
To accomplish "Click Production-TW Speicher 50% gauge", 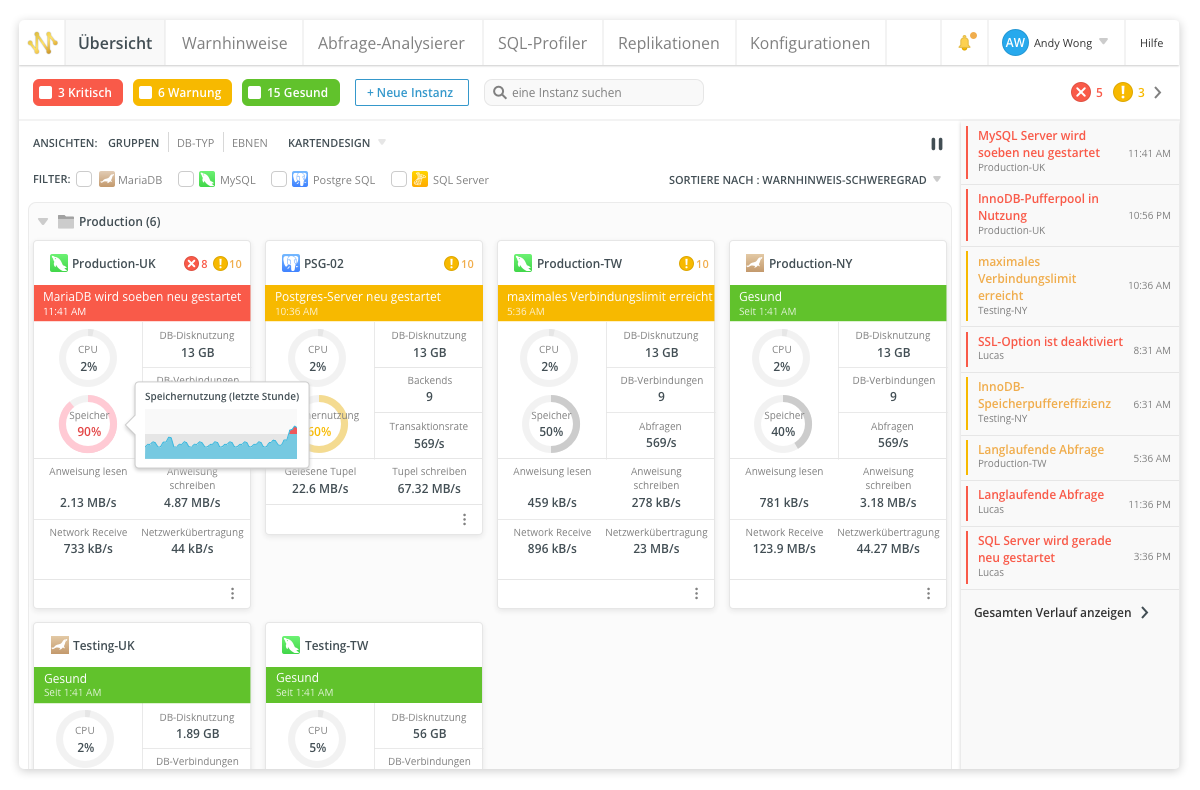I will pyautogui.click(x=551, y=423).
